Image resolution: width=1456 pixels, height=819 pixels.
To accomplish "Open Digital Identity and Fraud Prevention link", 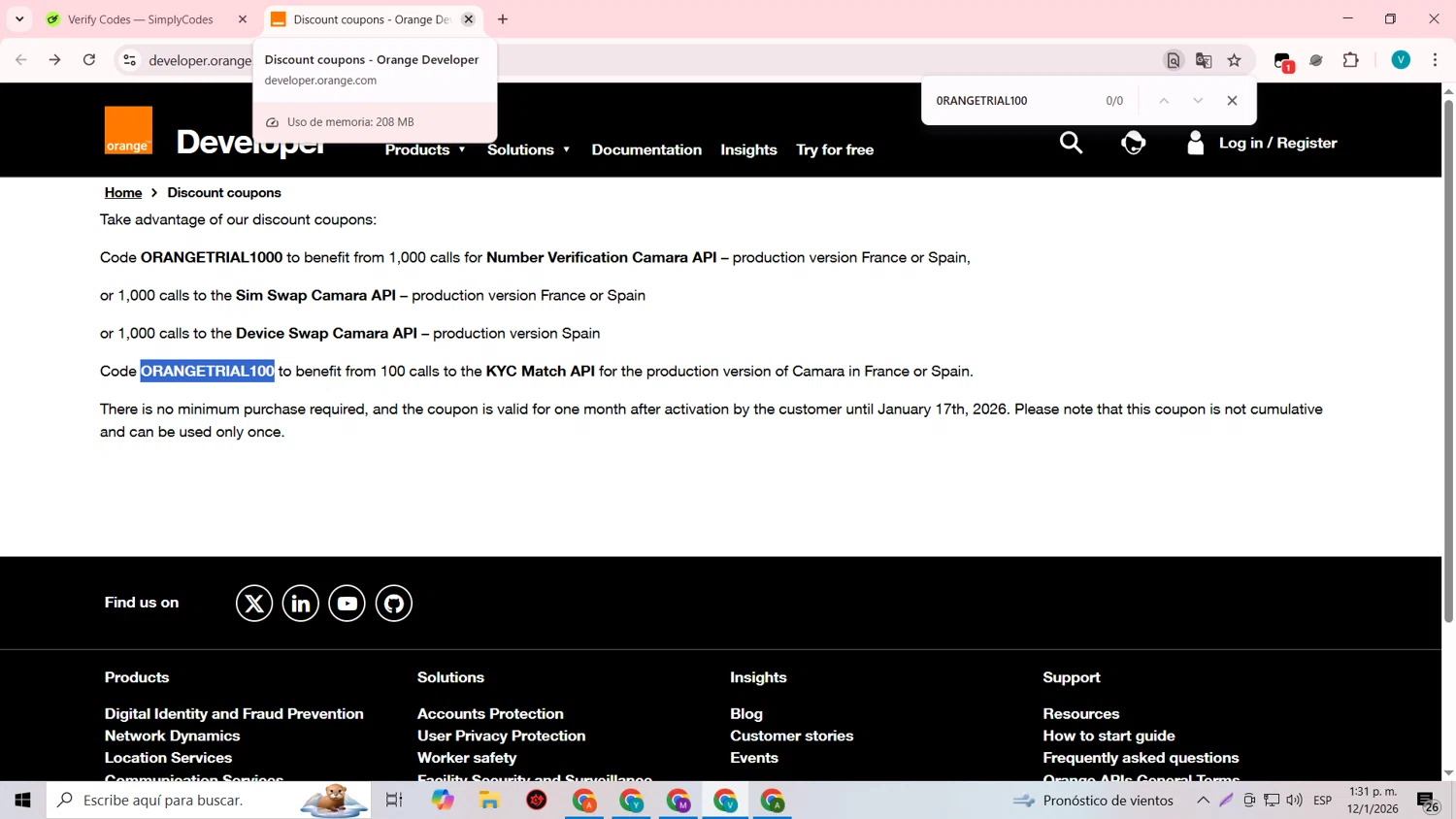I will pyautogui.click(x=234, y=713).
